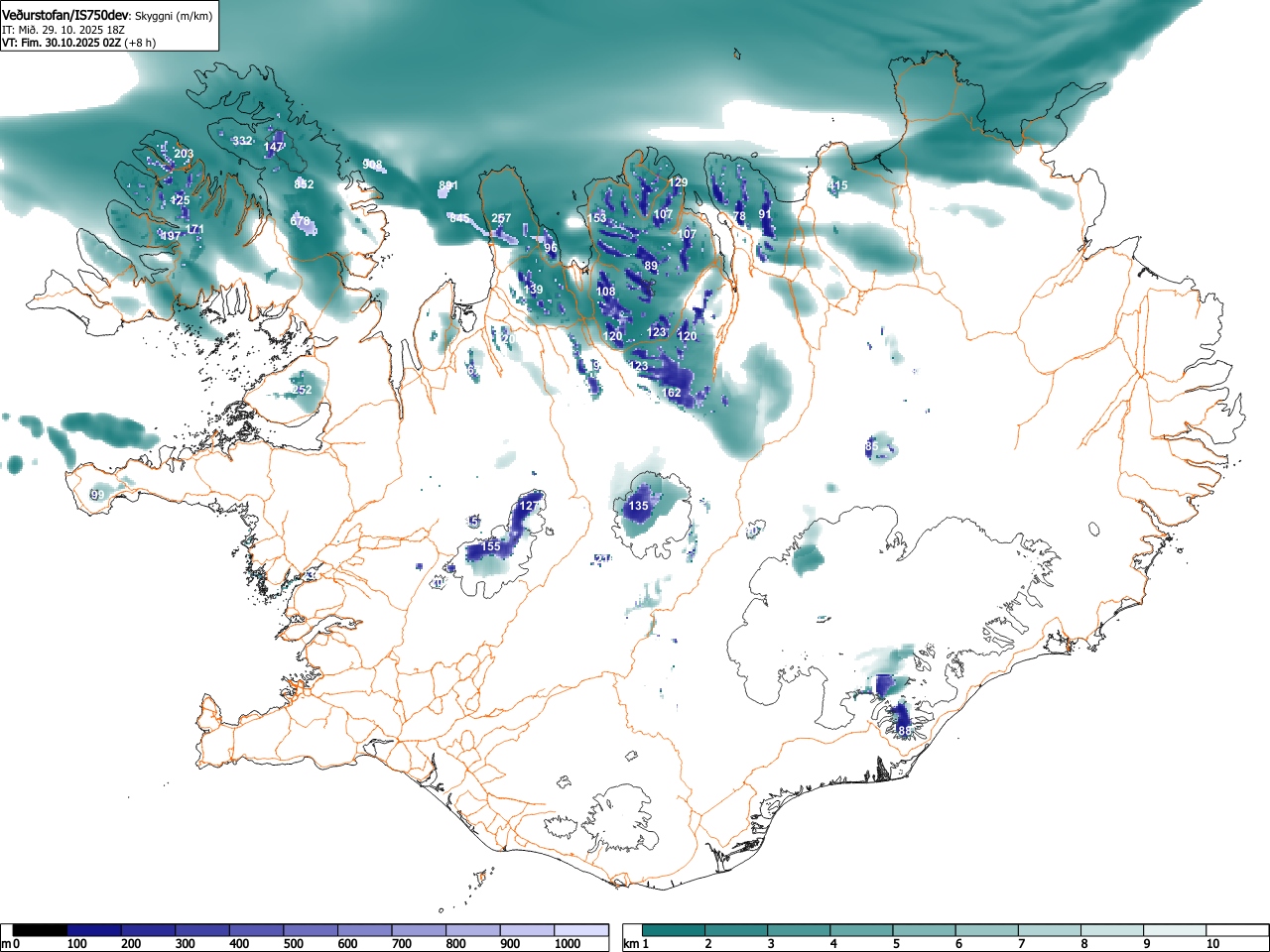Click the dark teal 1–2 km legend swatch
Viewport: 1270px width, 952px height.
(x=675, y=930)
